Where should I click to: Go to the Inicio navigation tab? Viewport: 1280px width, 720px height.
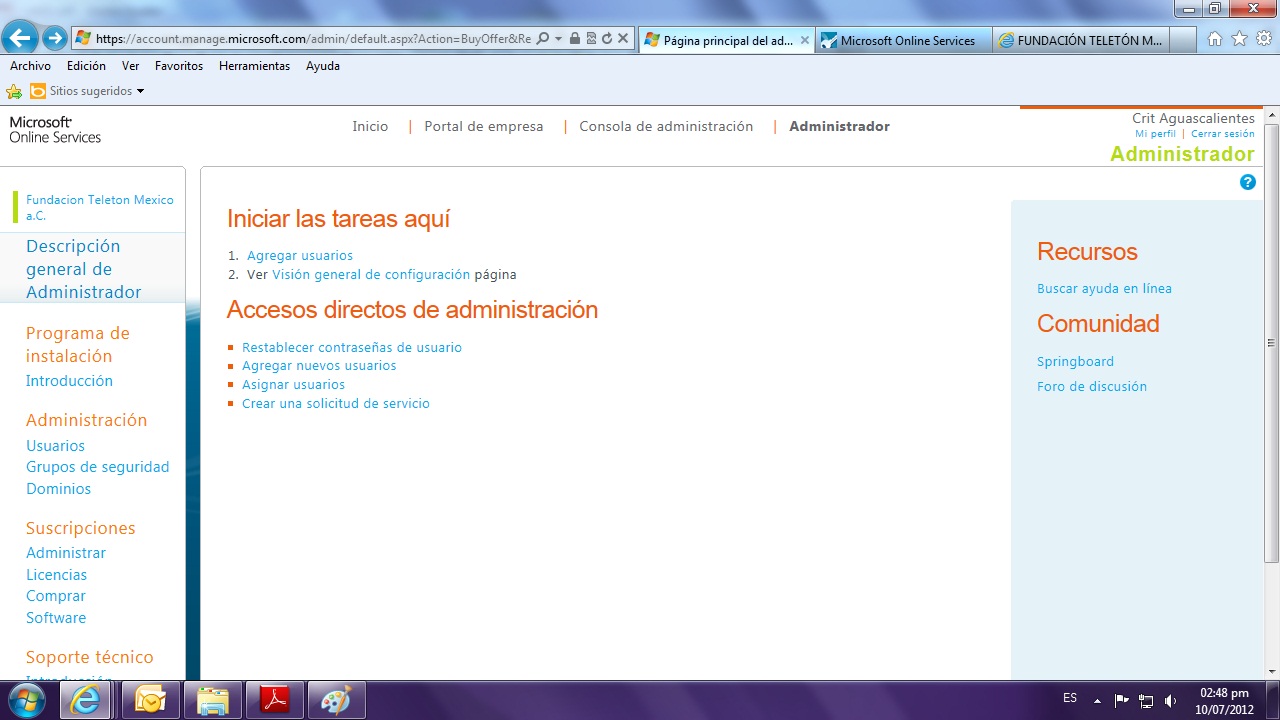pyautogui.click(x=370, y=126)
